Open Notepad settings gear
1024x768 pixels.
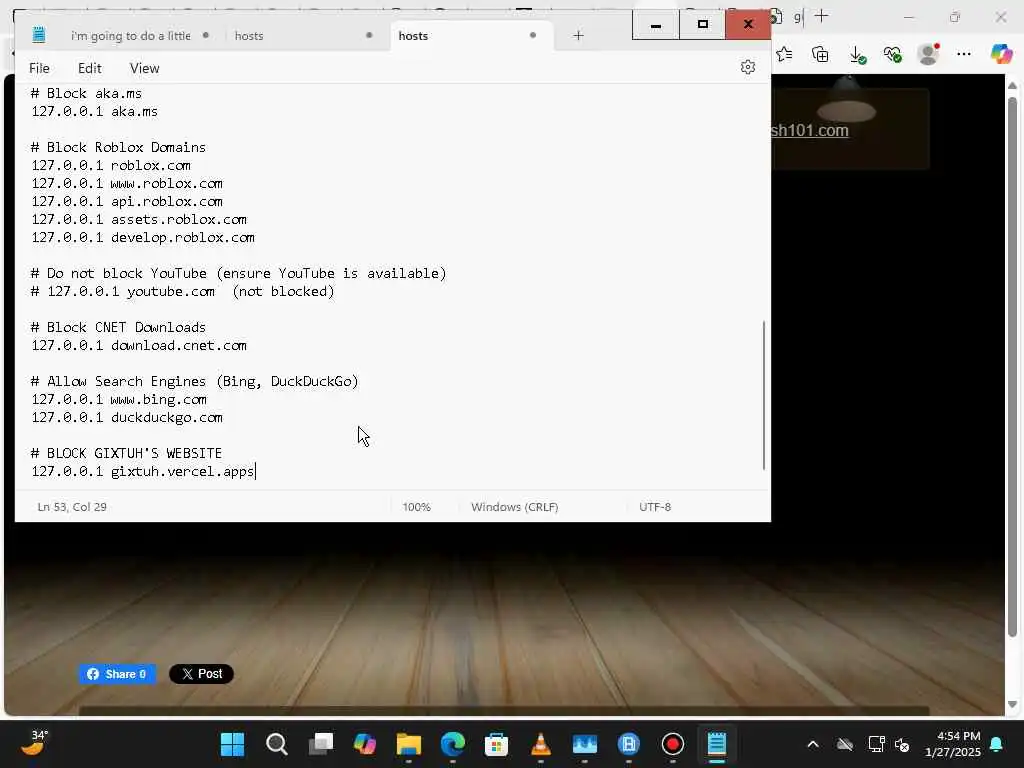(748, 67)
